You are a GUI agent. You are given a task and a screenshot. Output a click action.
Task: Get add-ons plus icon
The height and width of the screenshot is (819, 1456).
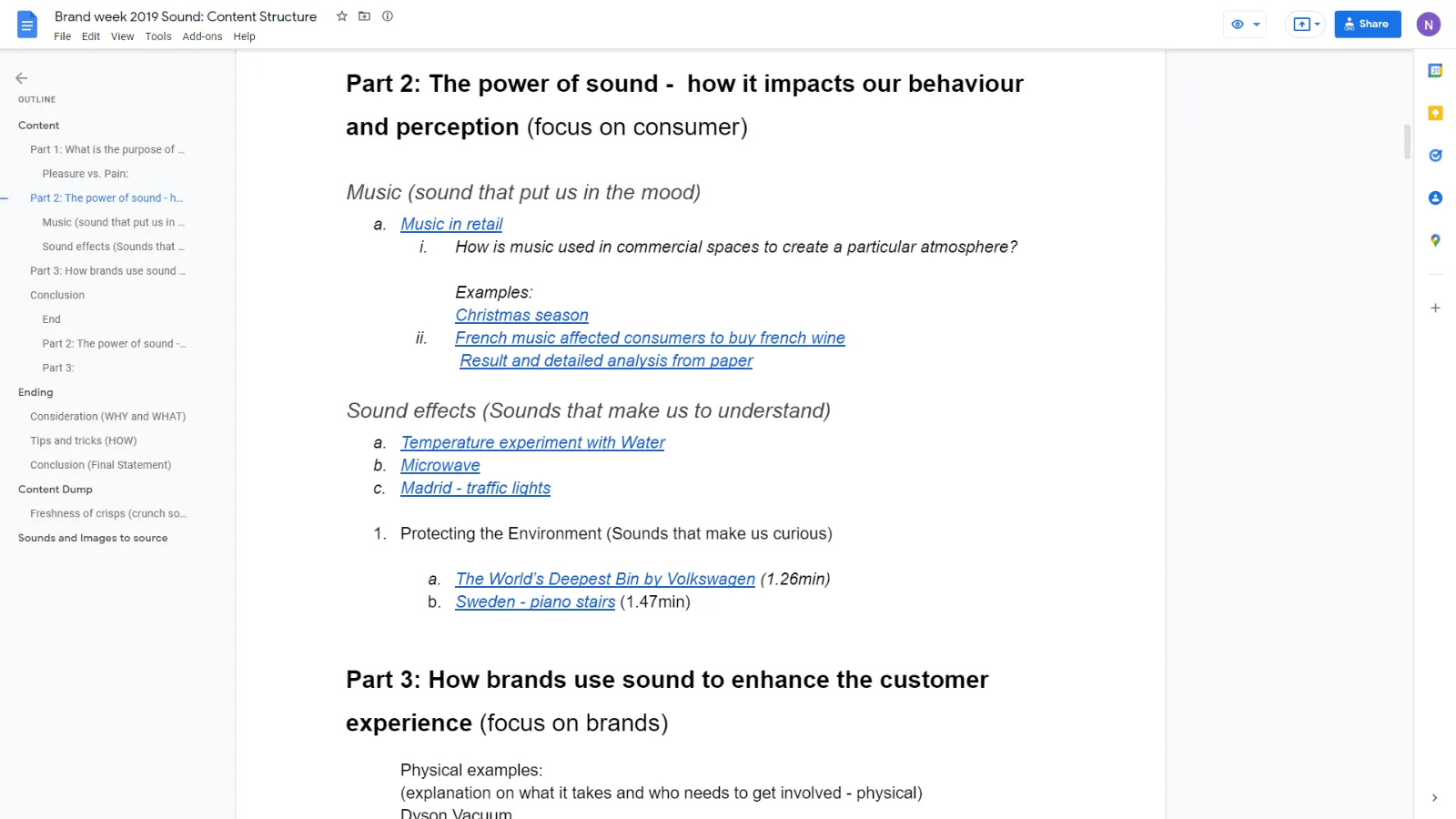[1435, 308]
